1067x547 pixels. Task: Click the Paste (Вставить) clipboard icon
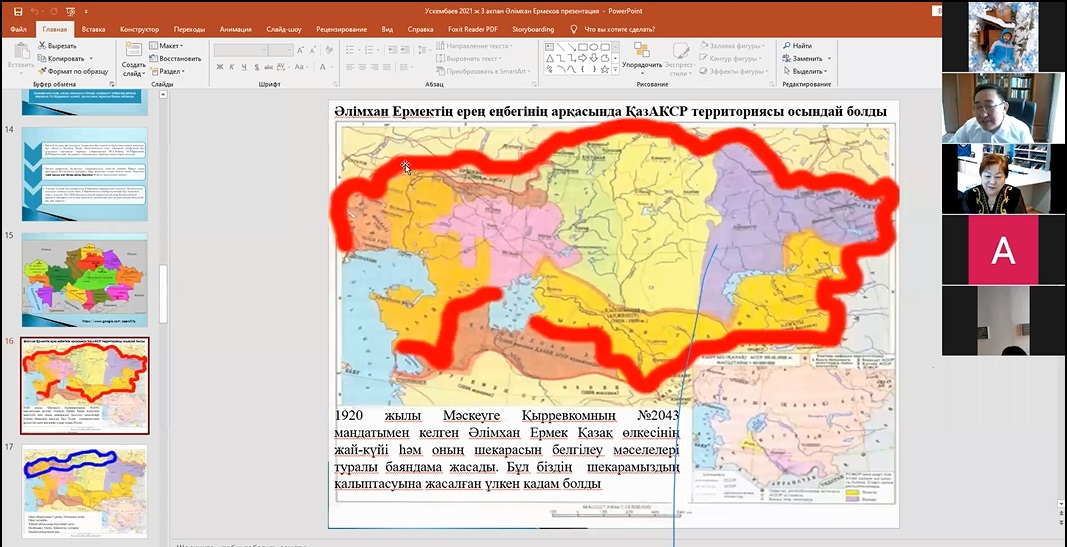coord(20,55)
